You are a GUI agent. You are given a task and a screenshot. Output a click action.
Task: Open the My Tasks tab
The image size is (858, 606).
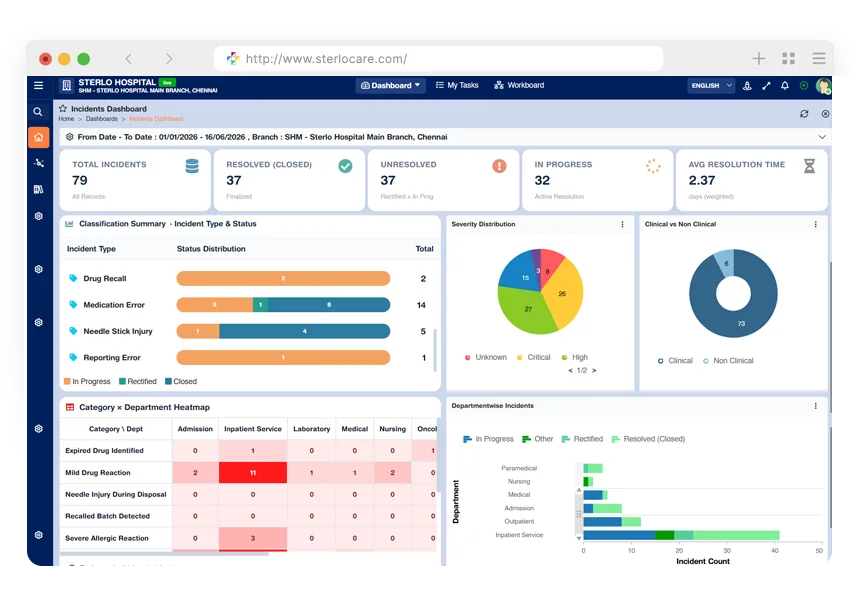click(457, 85)
